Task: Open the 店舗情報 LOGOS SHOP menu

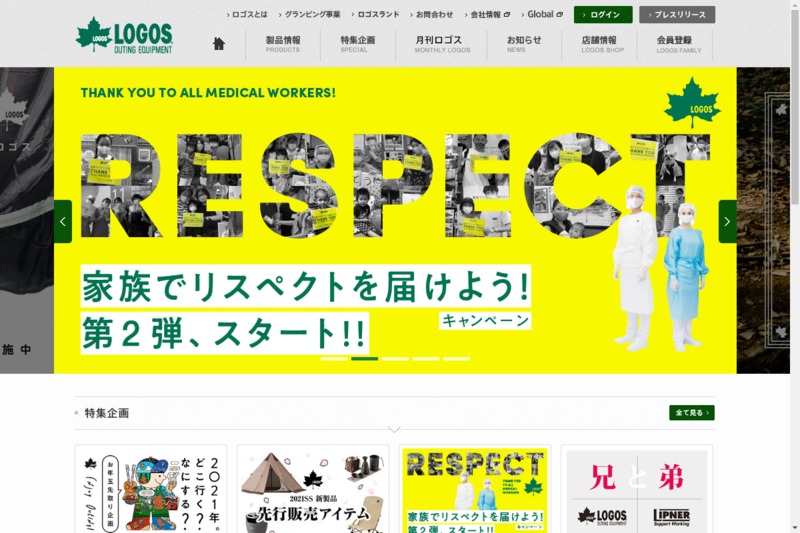Action: [600, 44]
